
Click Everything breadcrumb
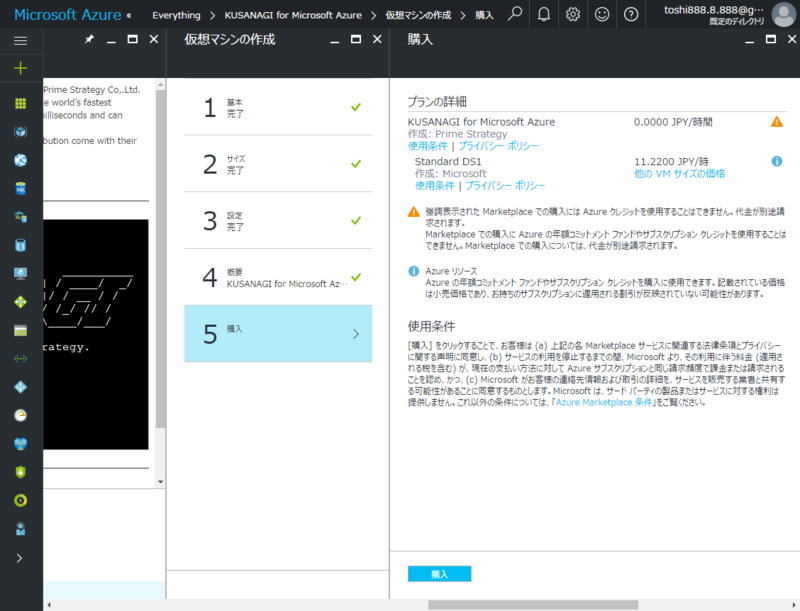click(177, 15)
